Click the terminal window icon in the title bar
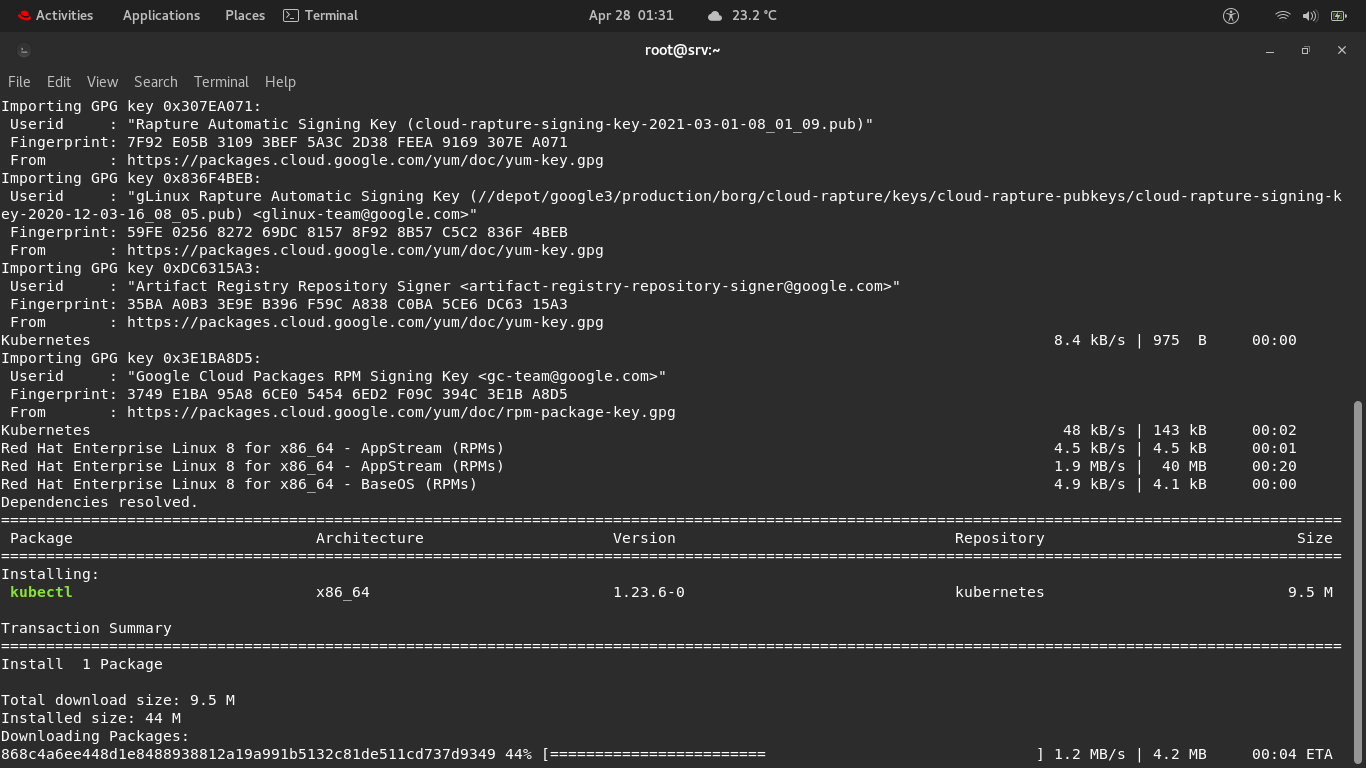Image resolution: width=1366 pixels, height=768 pixels. pyautogui.click(x=24, y=51)
